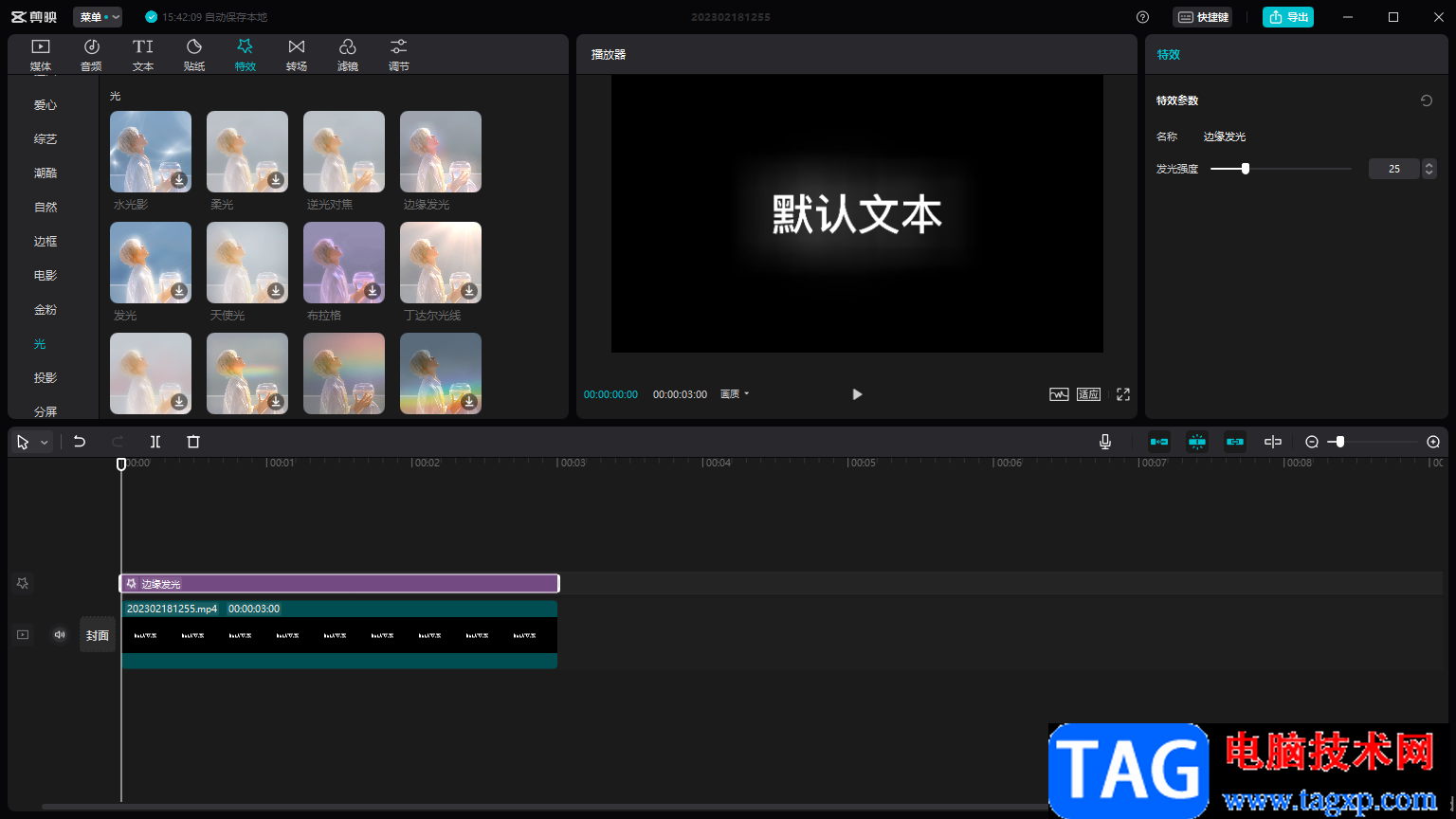Reset the 特效参数 effect parameters
The height and width of the screenshot is (819, 1456).
point(1427,100)
